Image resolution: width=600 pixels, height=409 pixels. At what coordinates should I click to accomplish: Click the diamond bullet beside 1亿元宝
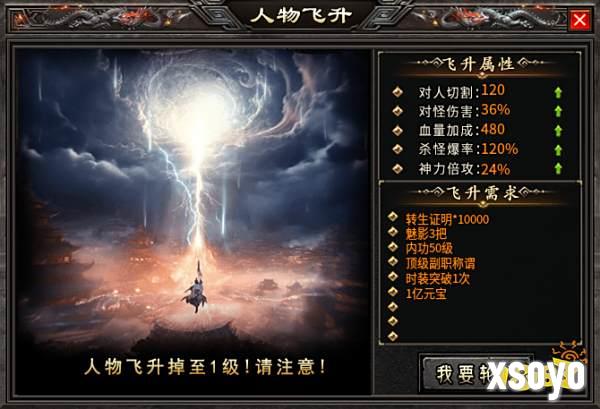pyautogui.click(x=393, y=292)
